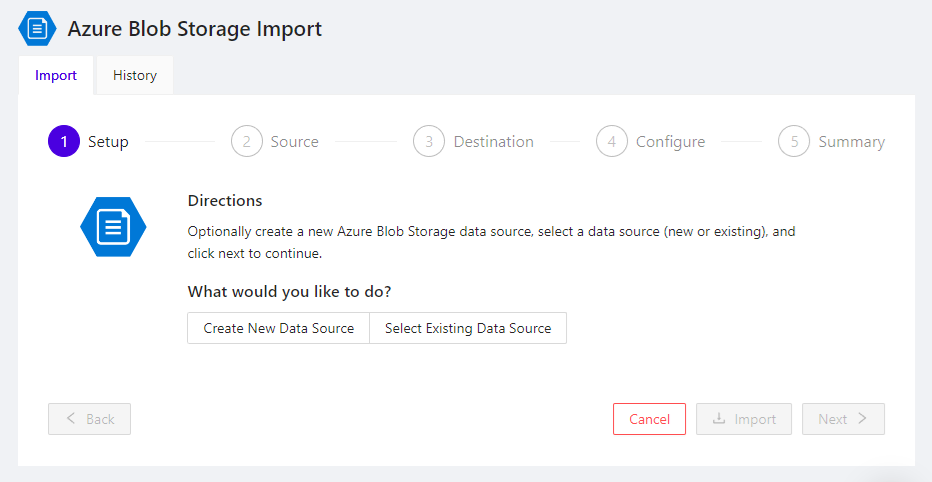Switch to the History tab

[x=135, y=75]
